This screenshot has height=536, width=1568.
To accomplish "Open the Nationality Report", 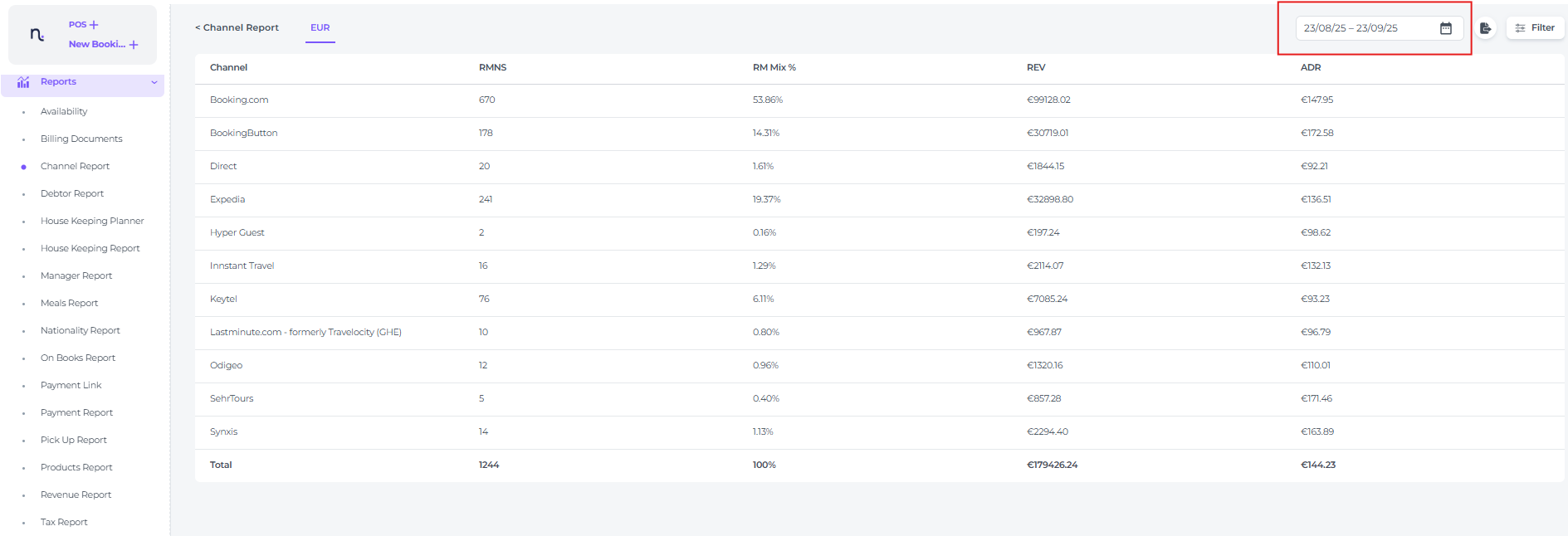I will tap(81, 331).
